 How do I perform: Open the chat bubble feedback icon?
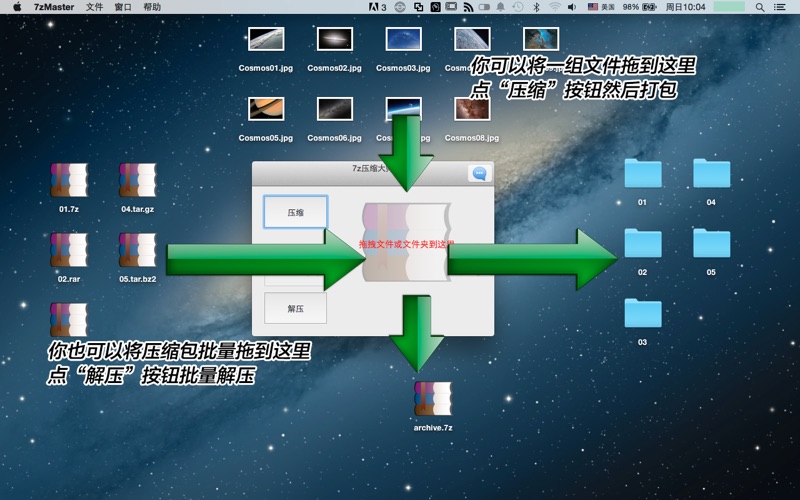tap(480, 173)
